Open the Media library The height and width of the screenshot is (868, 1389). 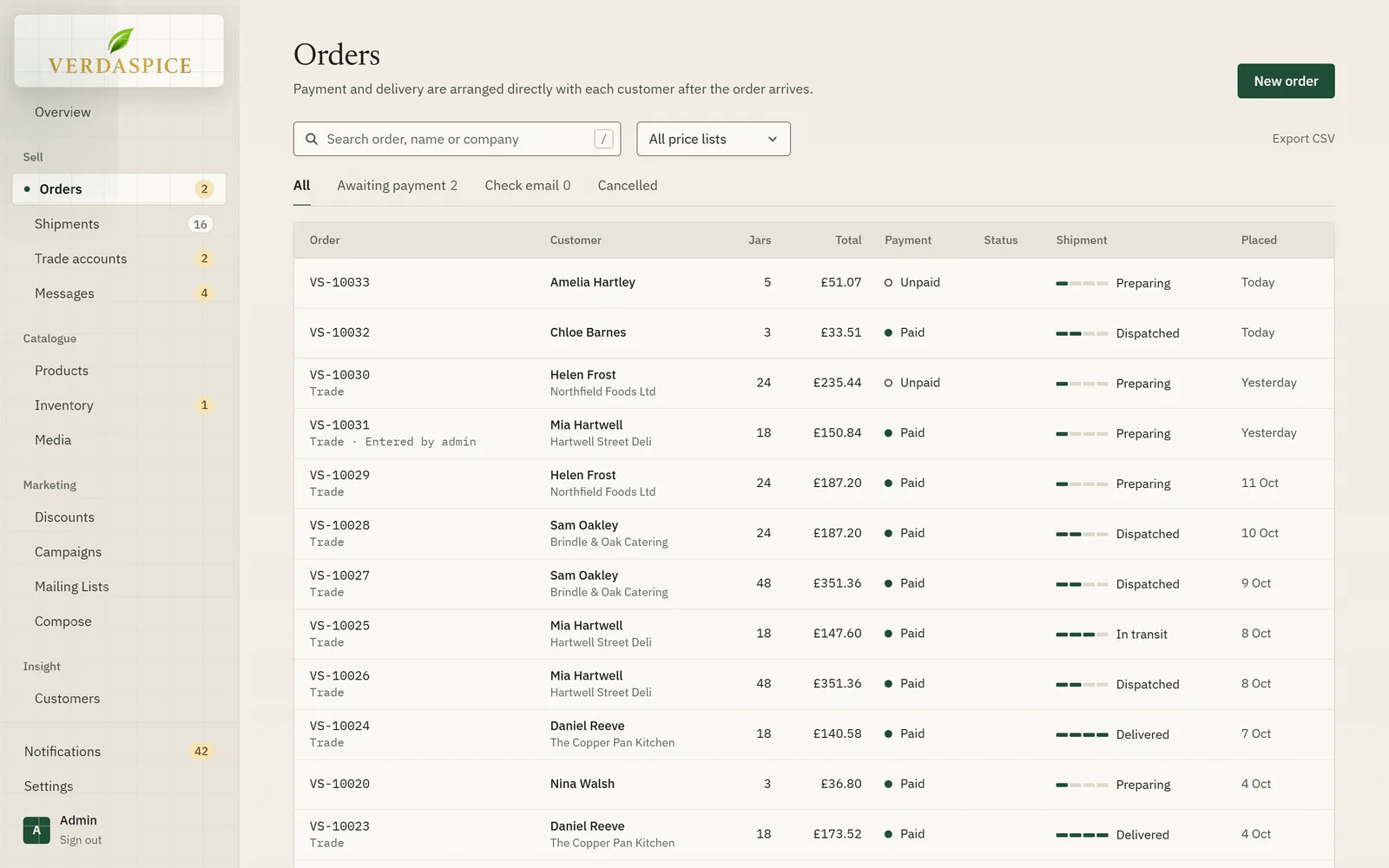tap(119, 440)
